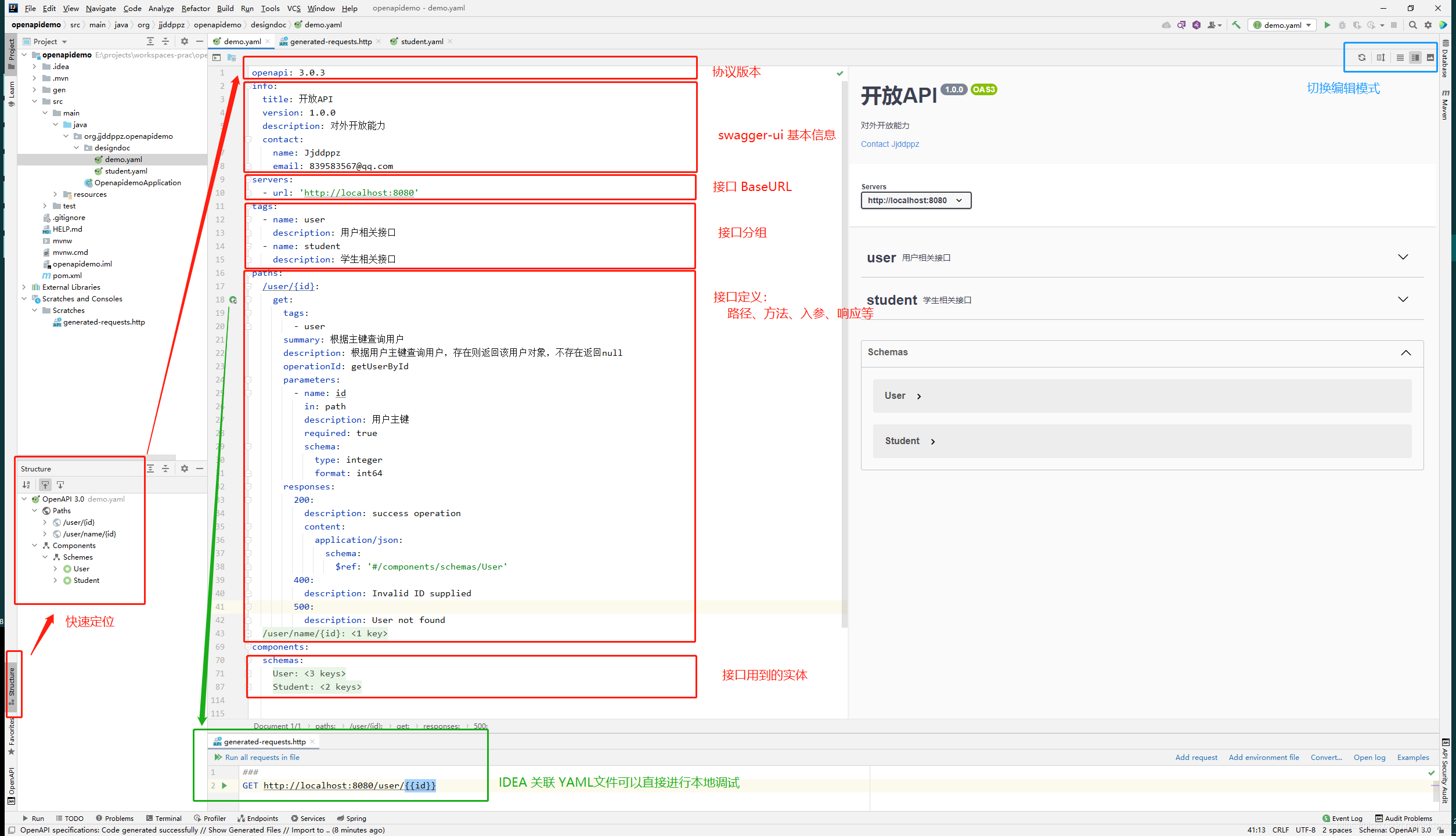Click the Build project hammer icon
The height and width of the screenshot is (836, 1456).
tap(1237, 25)
